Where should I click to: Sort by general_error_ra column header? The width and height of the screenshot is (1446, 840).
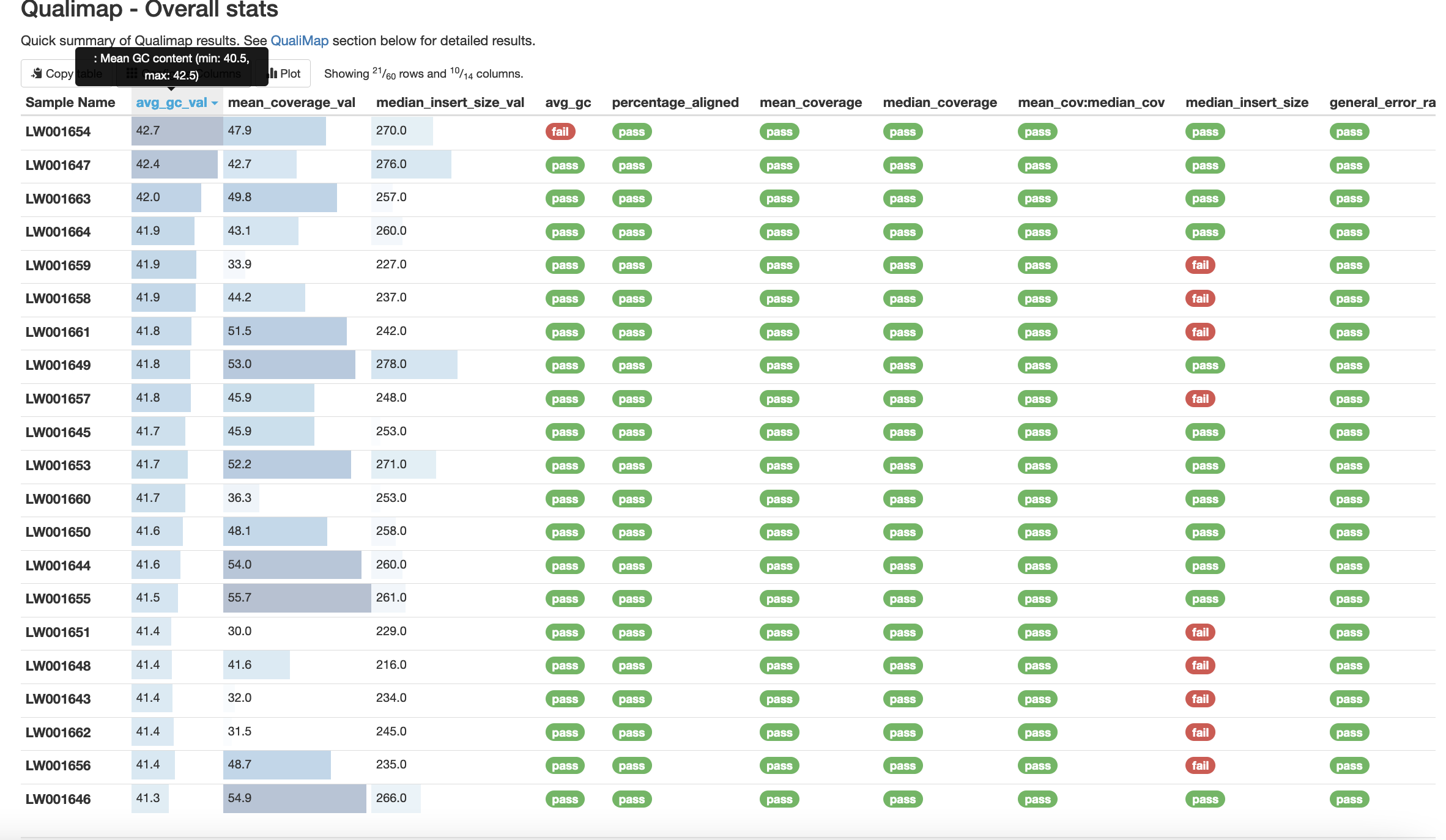pyautogui.click(x=1382, y=102)
